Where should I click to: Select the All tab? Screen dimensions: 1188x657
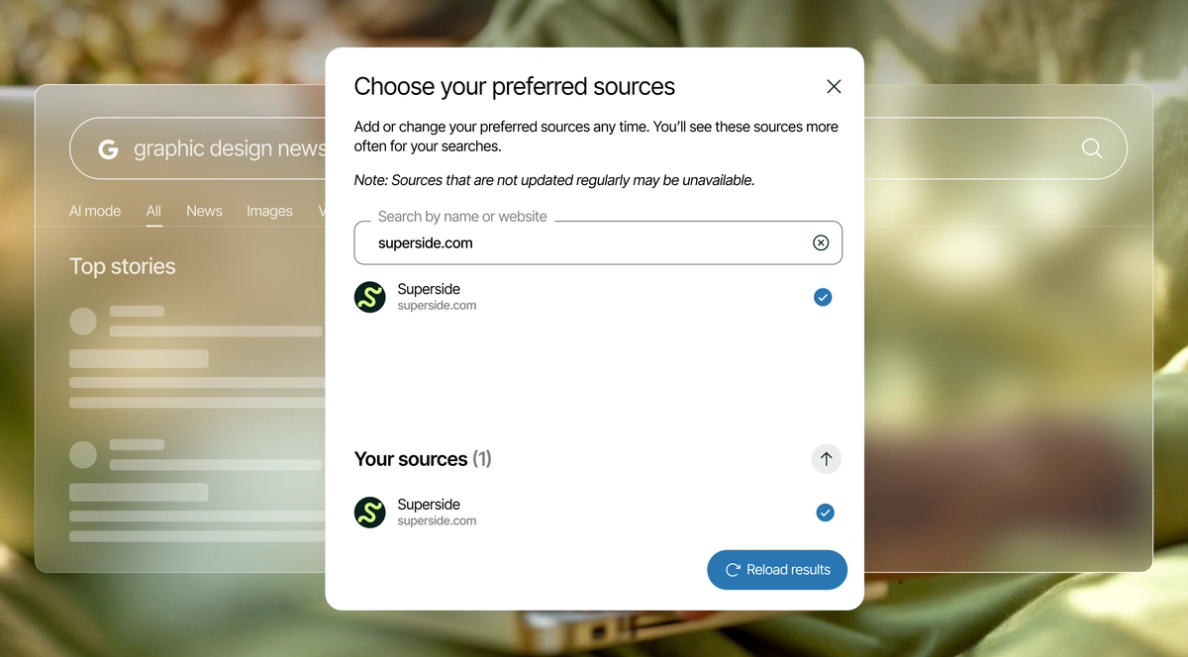pyautogui.click(x=154, y=211)
